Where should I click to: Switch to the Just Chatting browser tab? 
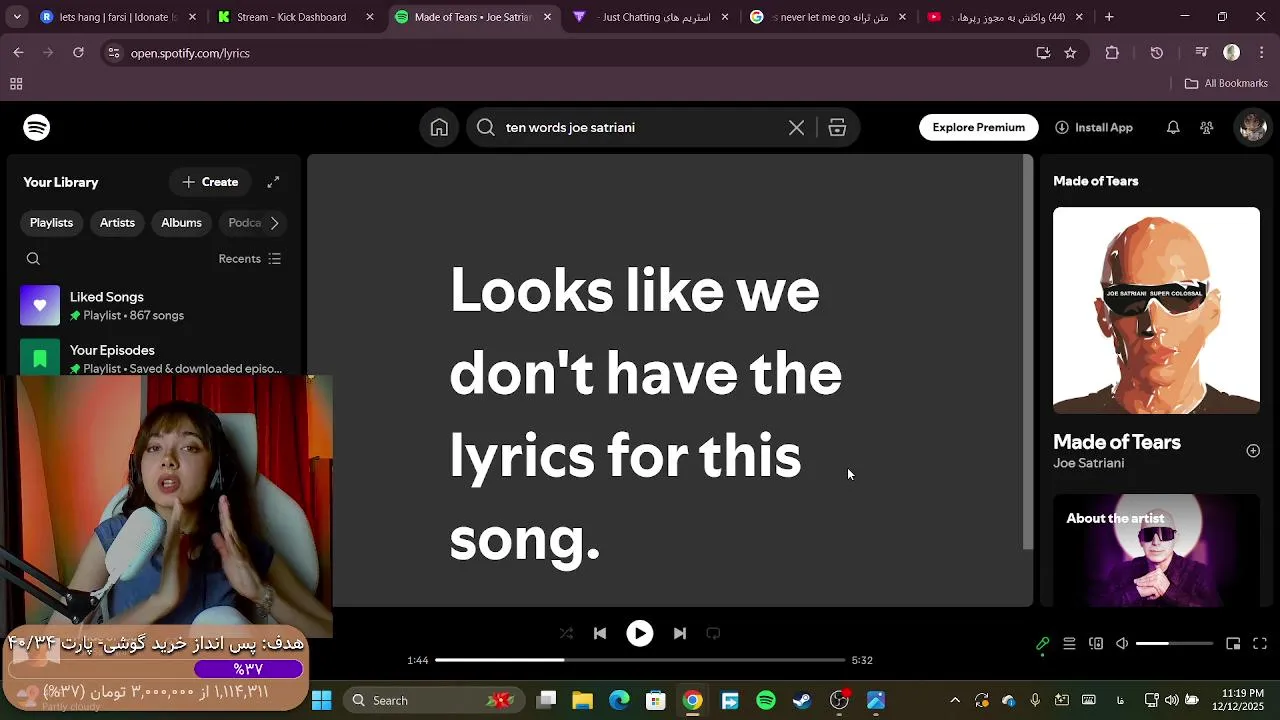pos(651,17)
